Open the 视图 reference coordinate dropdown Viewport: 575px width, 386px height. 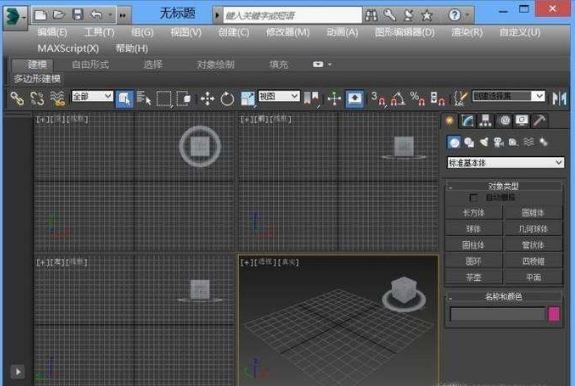[279, 96]
